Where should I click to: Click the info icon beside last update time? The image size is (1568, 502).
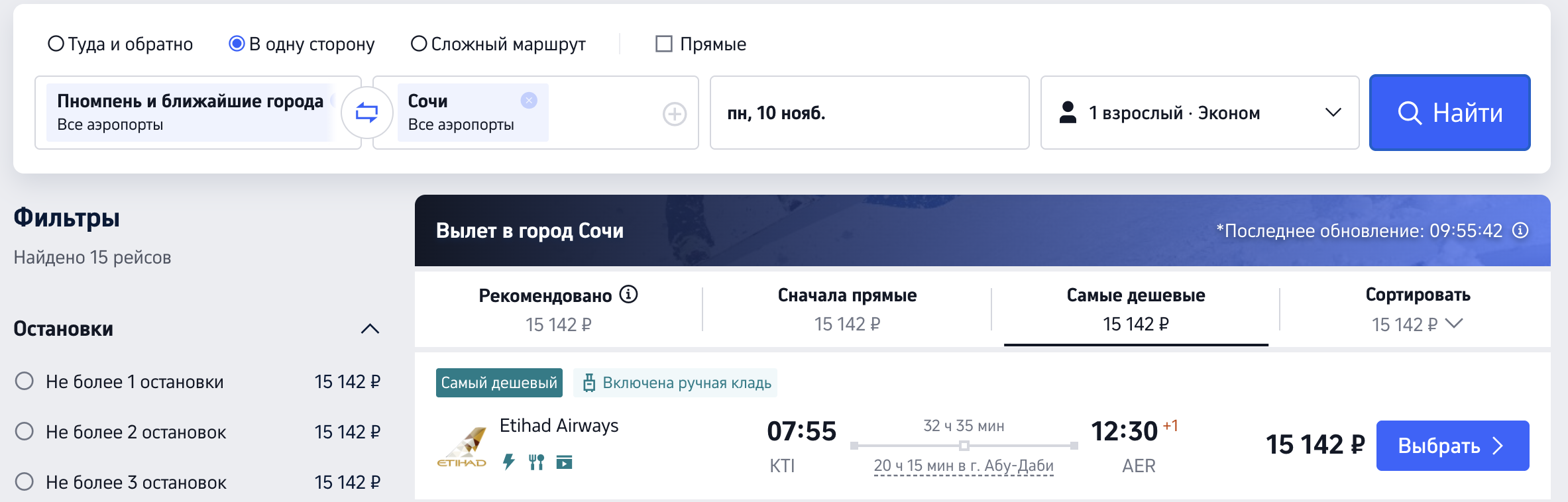coord(1520,230)
